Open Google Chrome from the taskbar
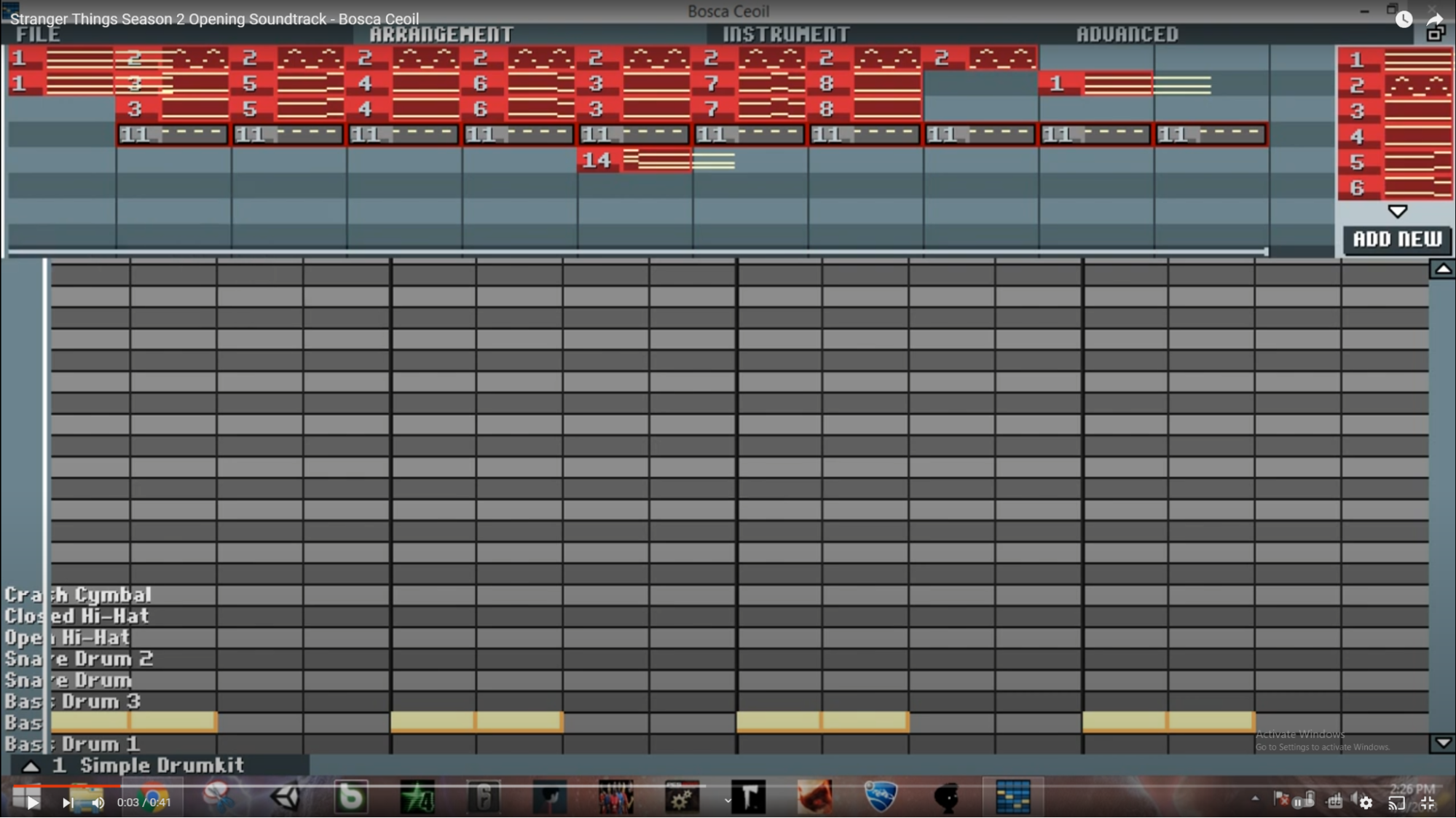Image resolution: width=1456 pixels, height=818 pixels. point(152,798)
